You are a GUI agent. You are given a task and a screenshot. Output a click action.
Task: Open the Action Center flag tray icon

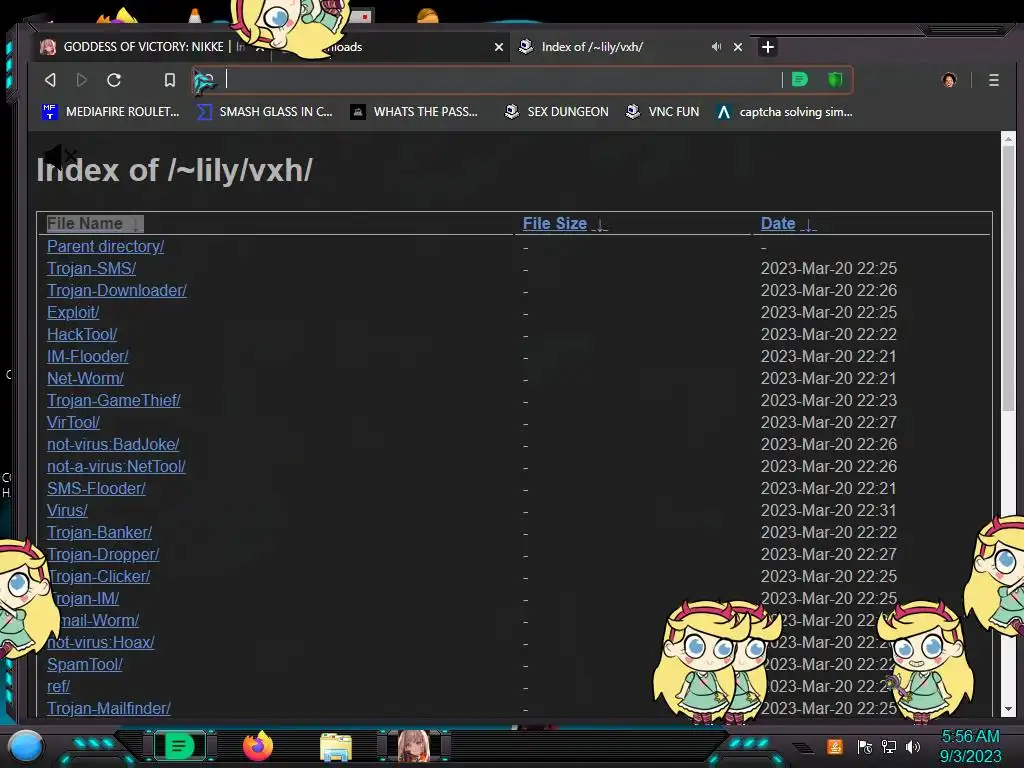click(865, 746)
